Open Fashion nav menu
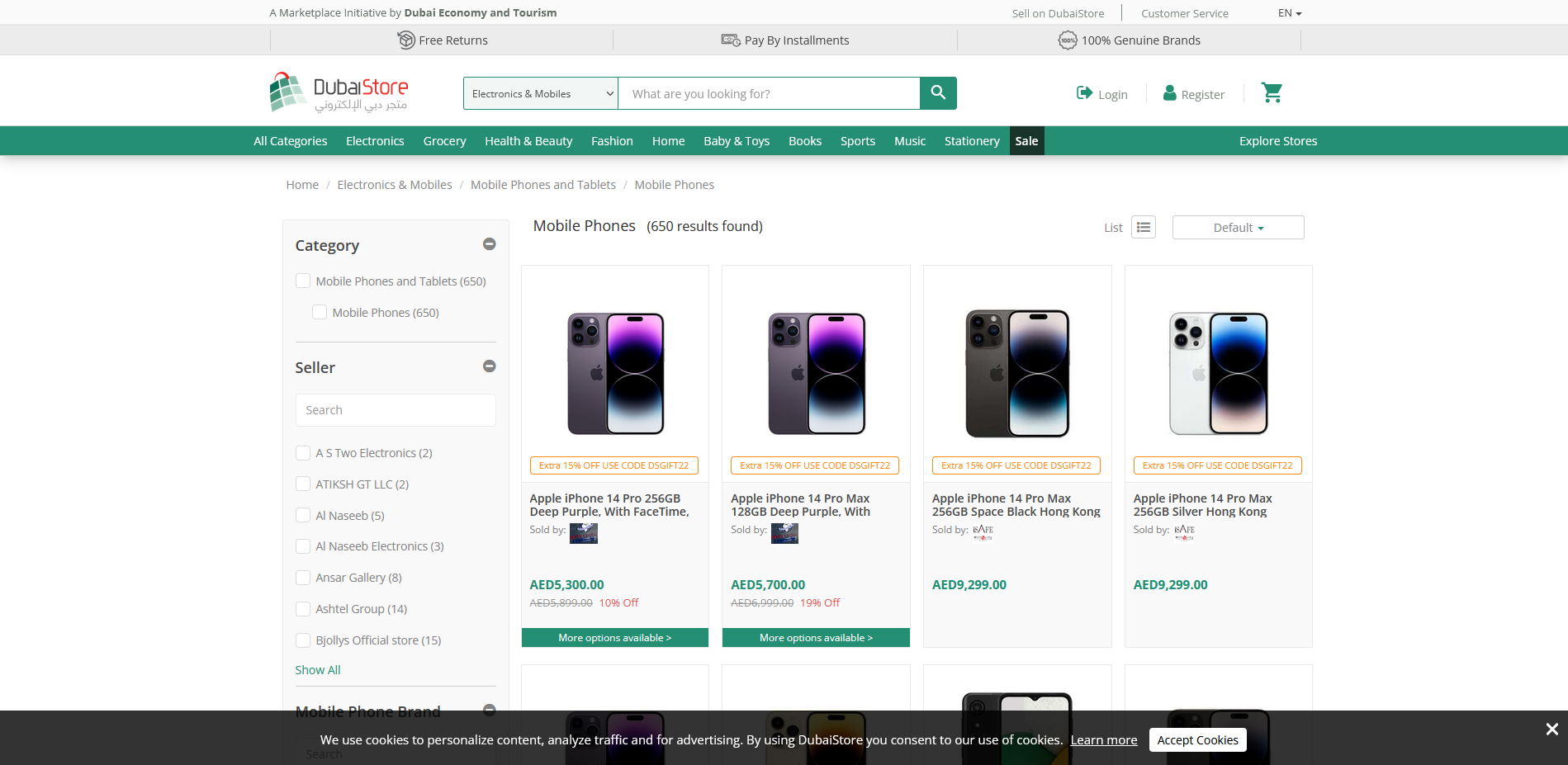 [612, 141]
